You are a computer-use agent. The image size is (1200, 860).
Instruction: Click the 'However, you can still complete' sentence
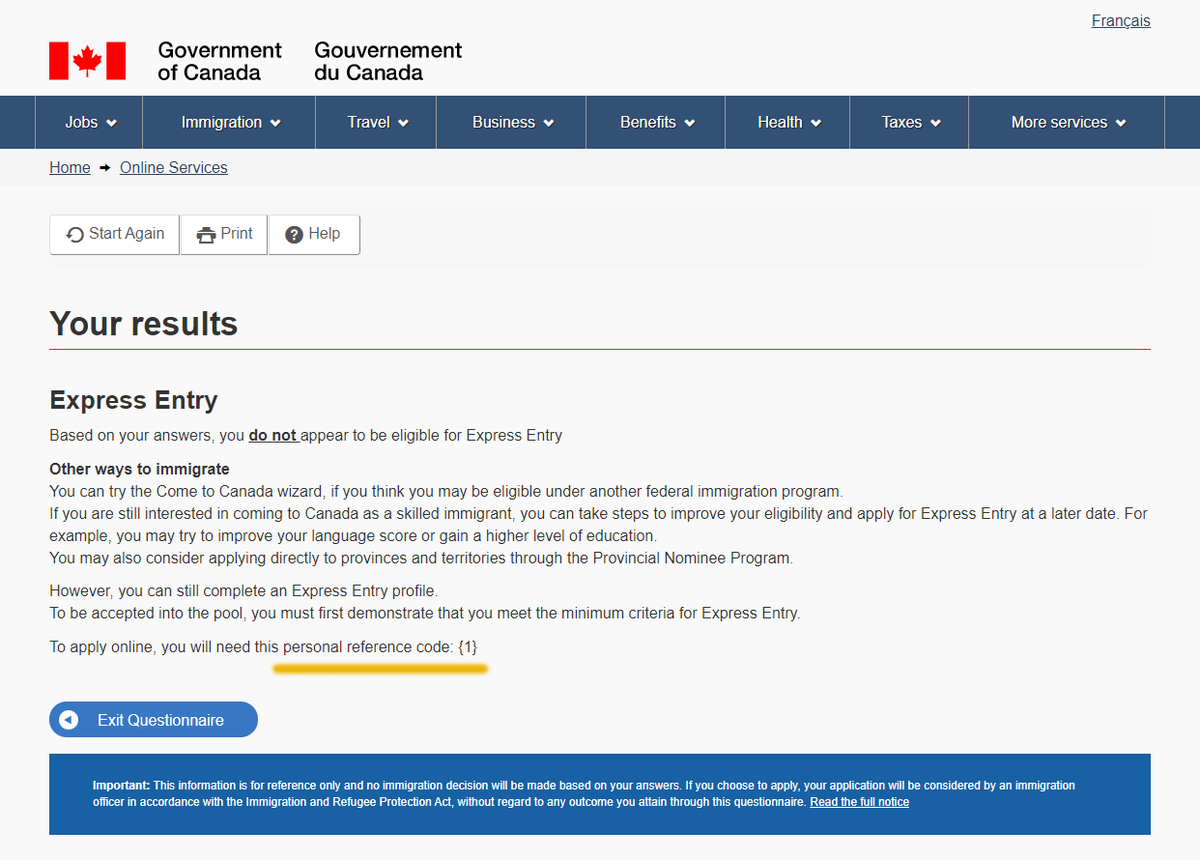(244, 591)
